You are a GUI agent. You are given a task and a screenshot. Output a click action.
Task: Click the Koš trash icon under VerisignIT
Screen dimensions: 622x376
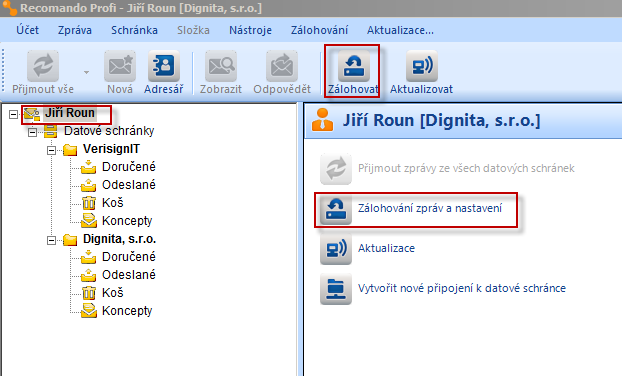click(88, 203)
